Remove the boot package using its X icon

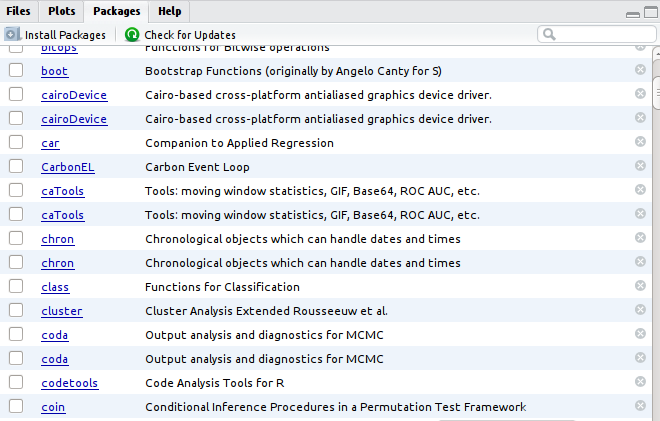pos(640,70)
